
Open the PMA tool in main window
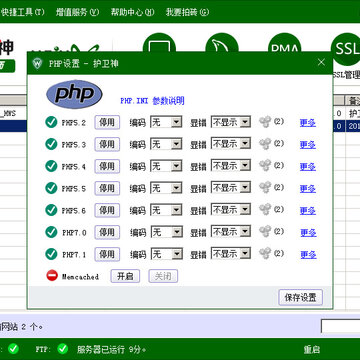tap(284, 43)
